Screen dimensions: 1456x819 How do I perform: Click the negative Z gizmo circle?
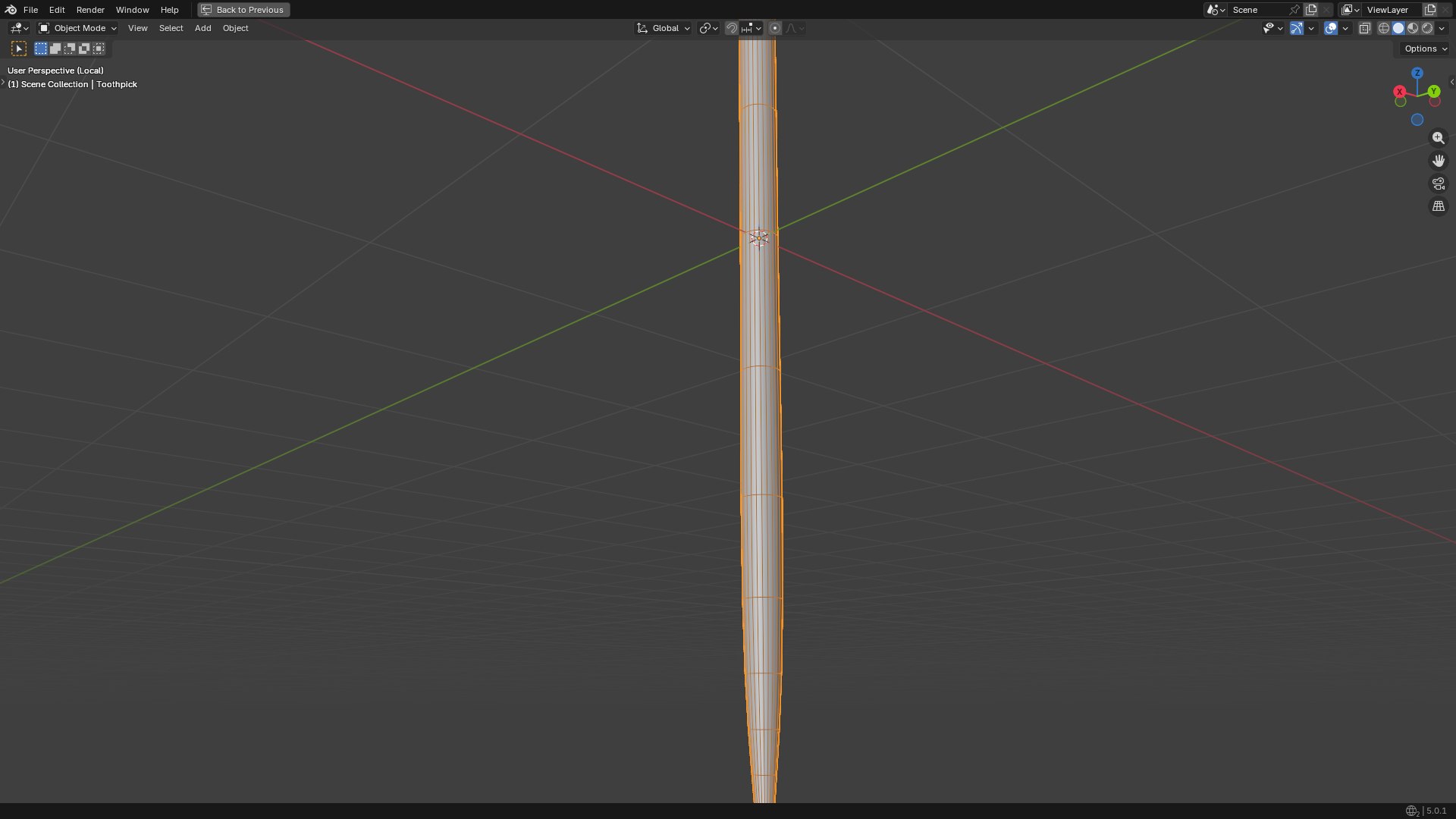[x=1417, y=120]
